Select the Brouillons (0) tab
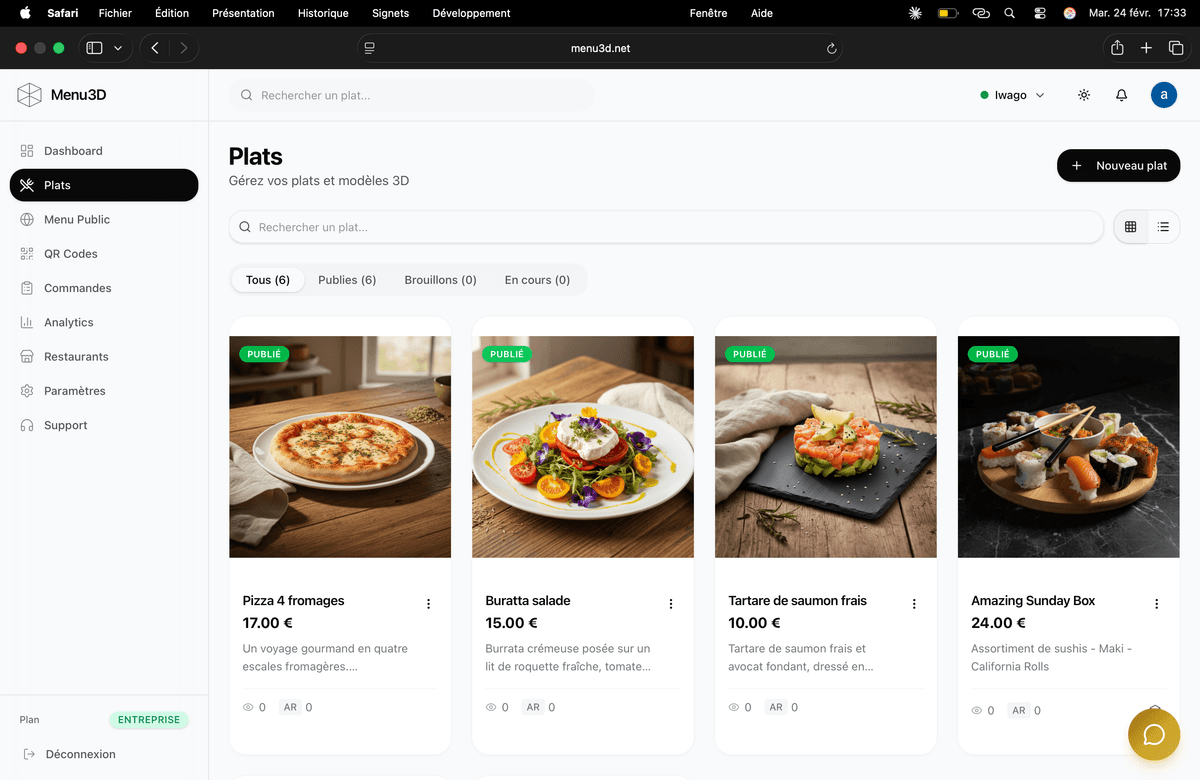Image resolution: width=1200 pixels, height=780 pixels. point(440,280)
